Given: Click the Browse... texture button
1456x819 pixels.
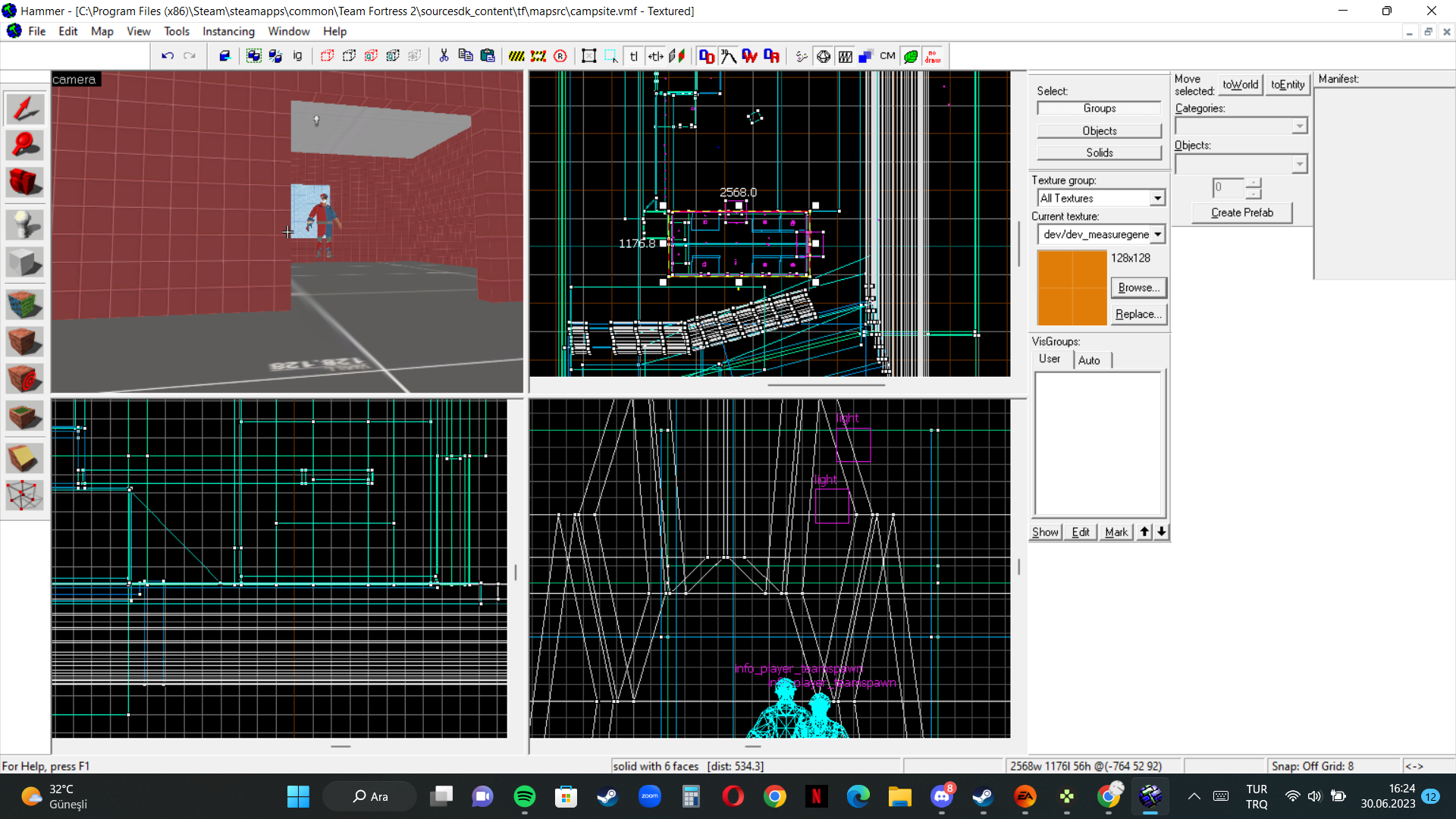Looking at the screenshot, I should [1138, 287].
